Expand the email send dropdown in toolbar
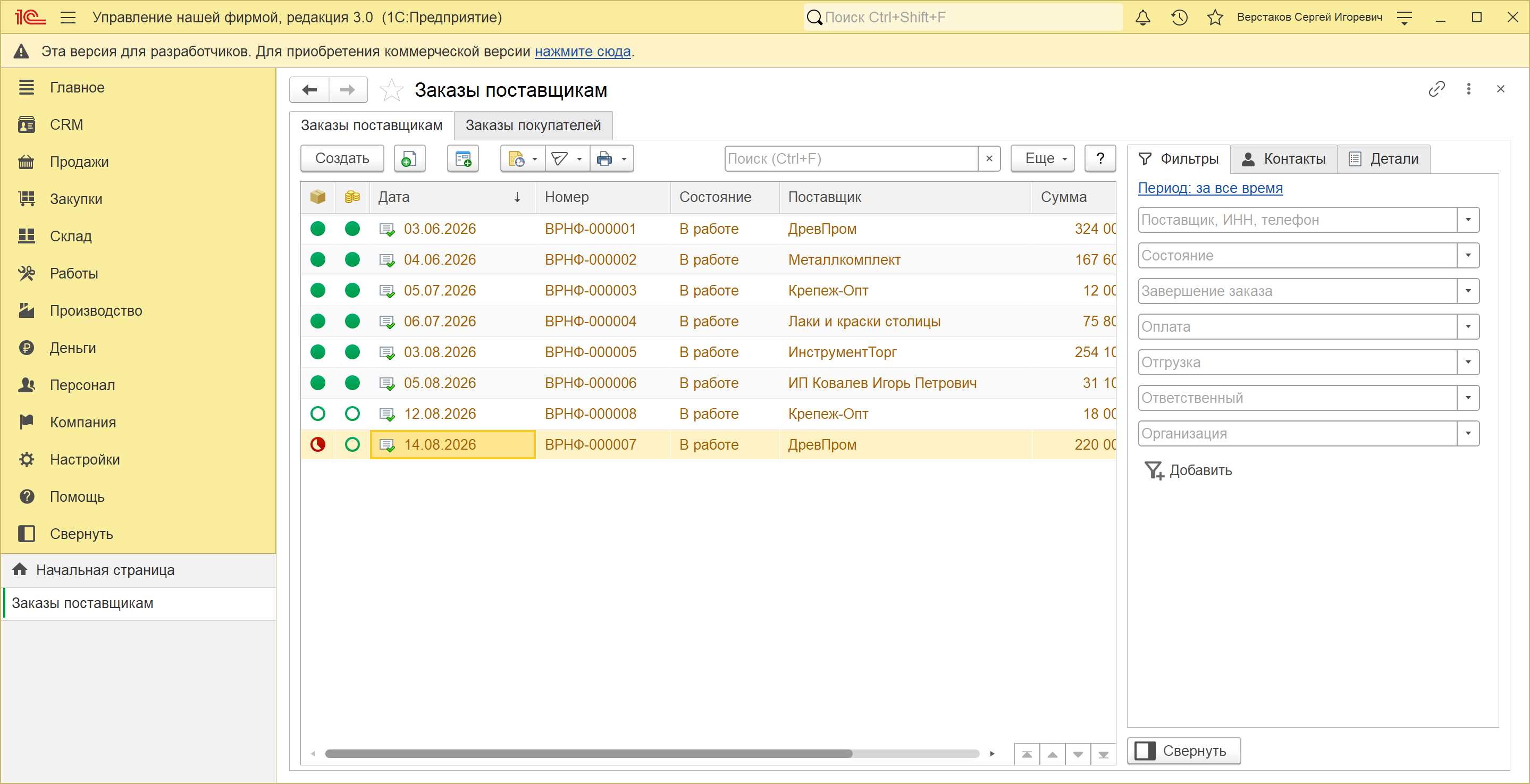Screen dimensions: 1530x784 (567, 158)
